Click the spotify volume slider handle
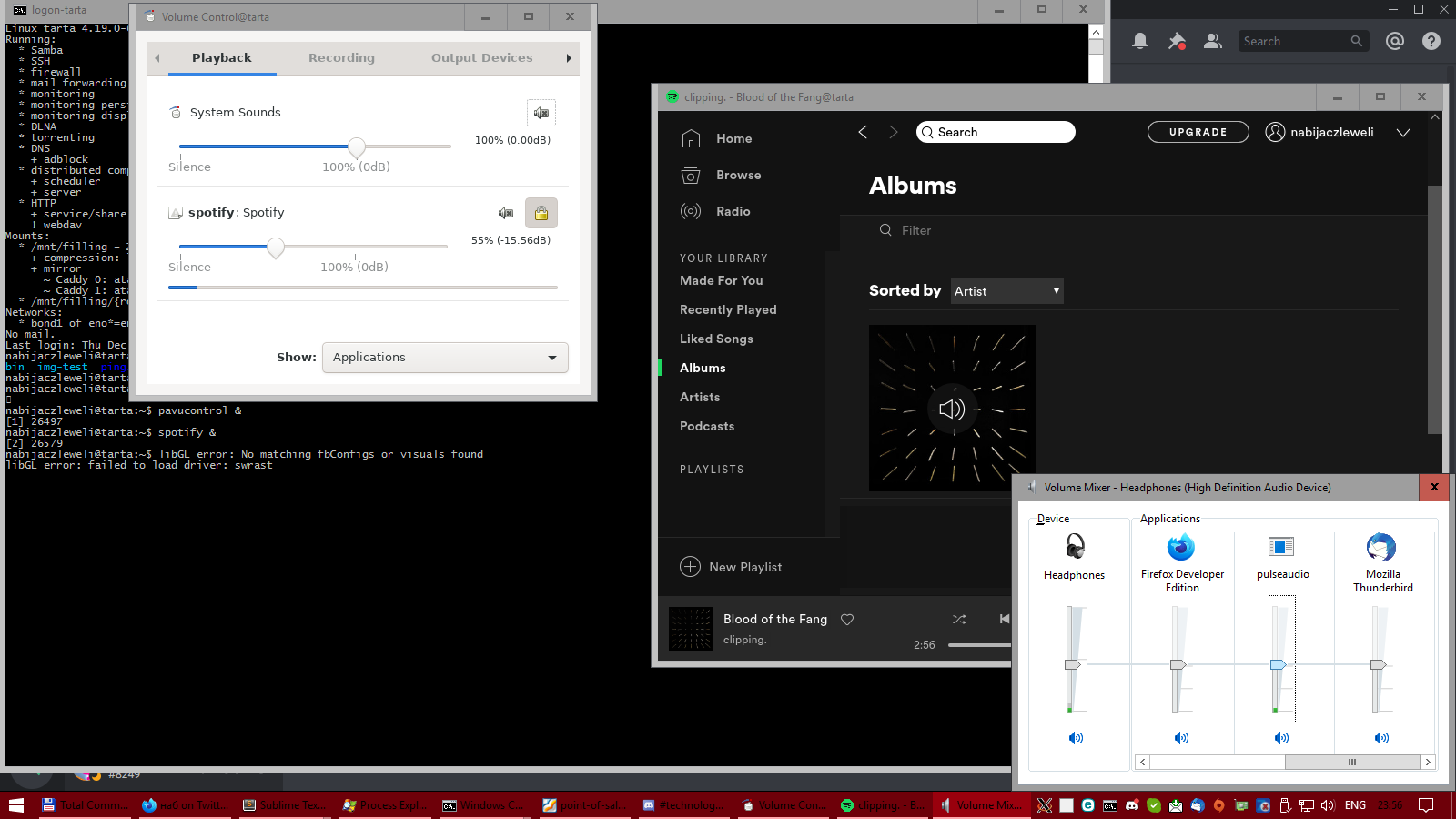Screen dimensions: 1456x819 tap(276, 247)
